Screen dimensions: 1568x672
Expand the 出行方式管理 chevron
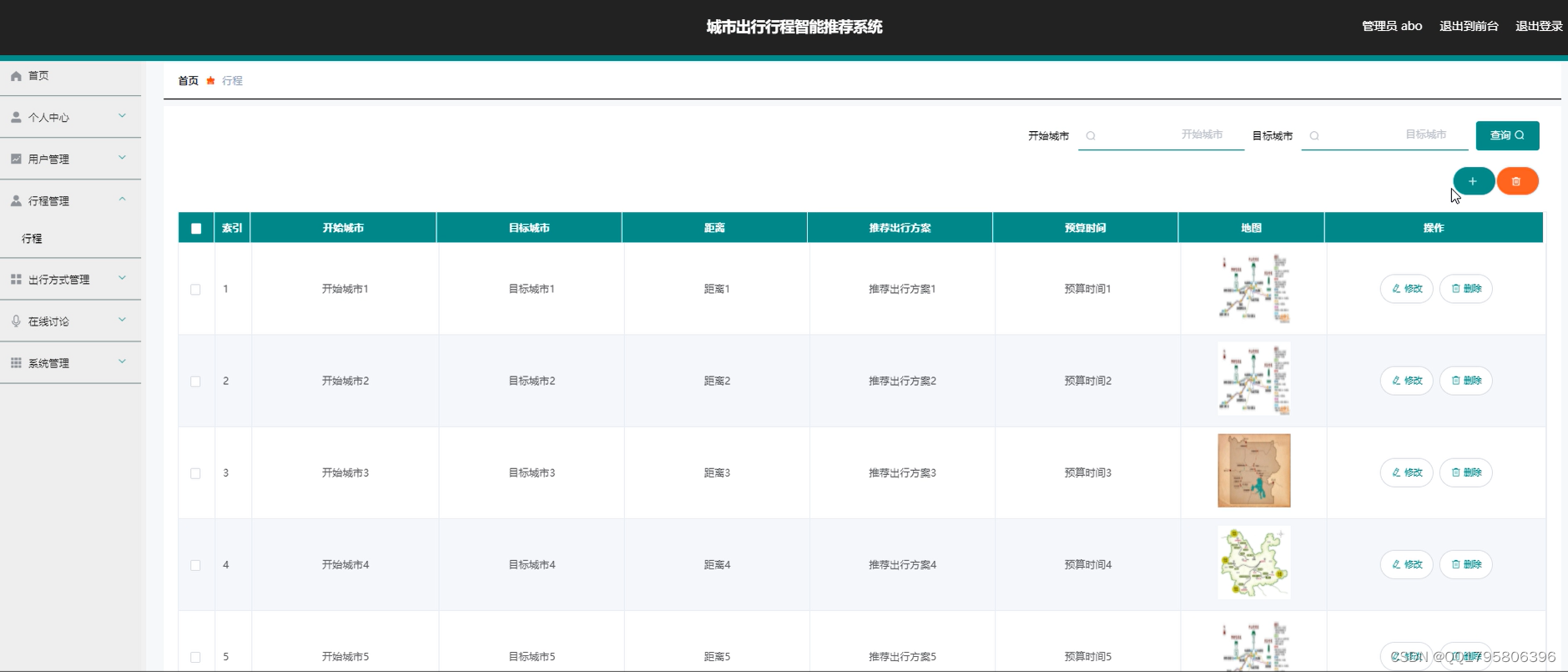point(123,278)
